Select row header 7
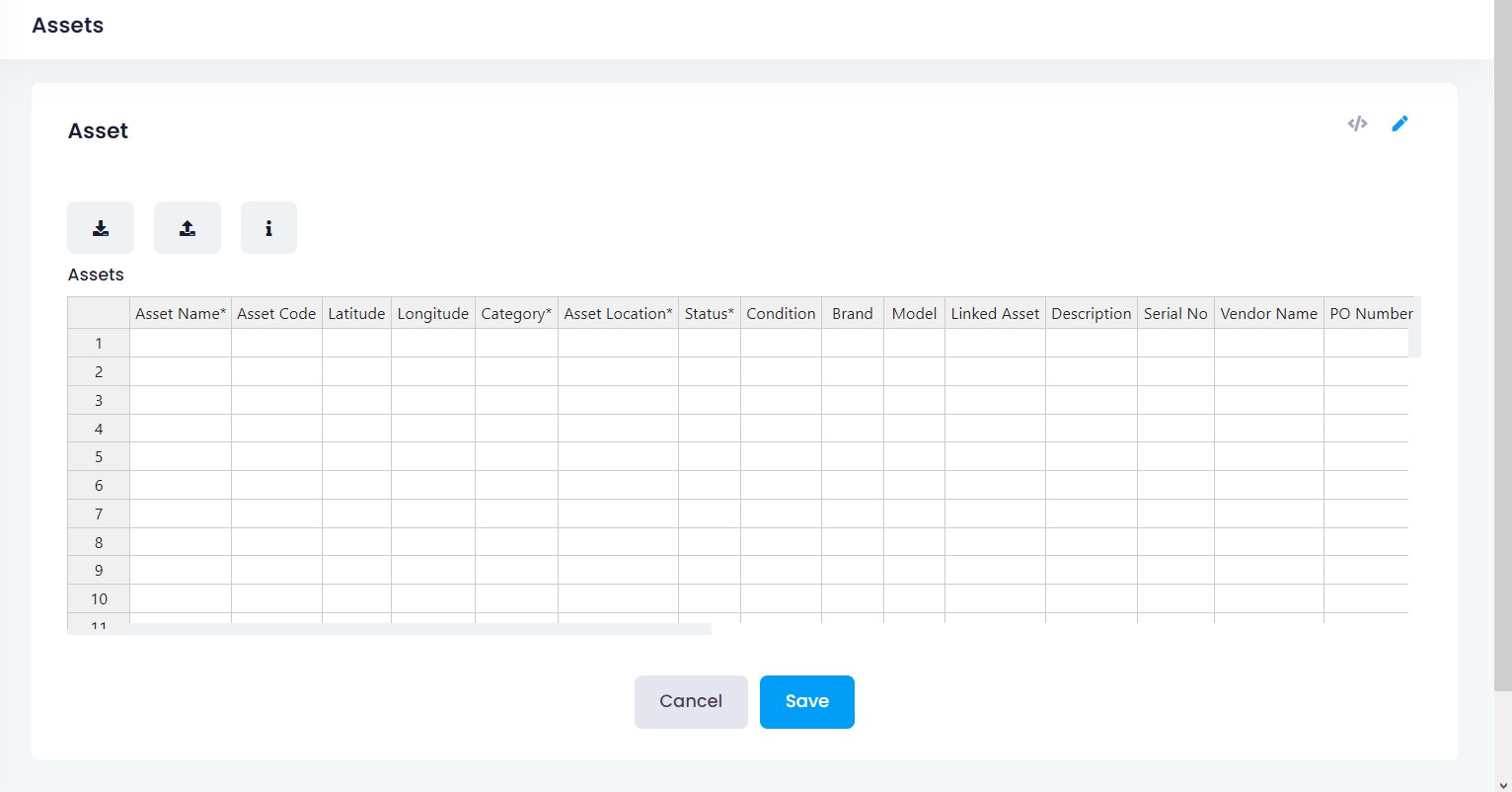 coord(99,514)
